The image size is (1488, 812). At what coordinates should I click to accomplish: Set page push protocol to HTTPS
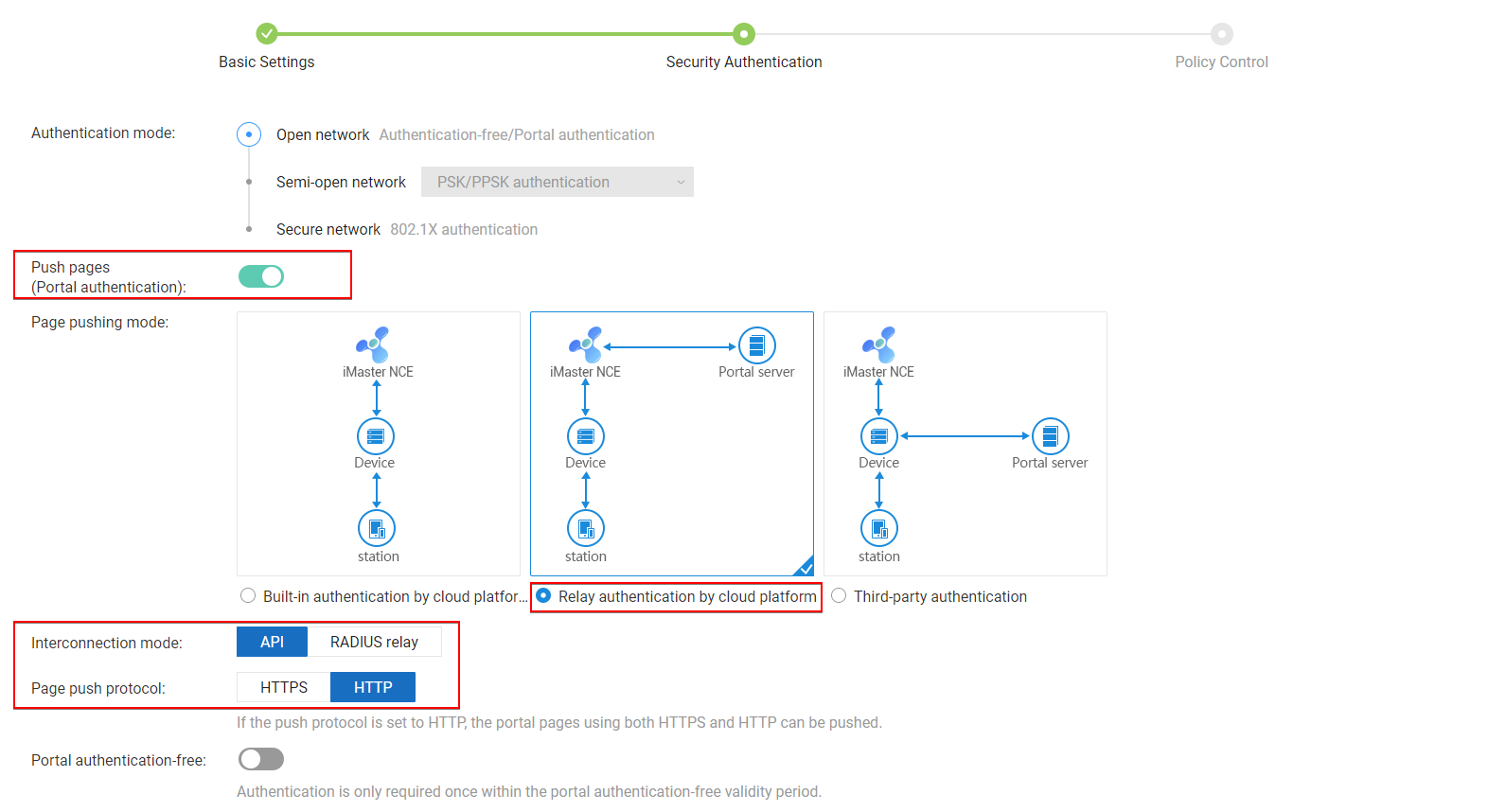pyautogui.click(x=284, y=687)
